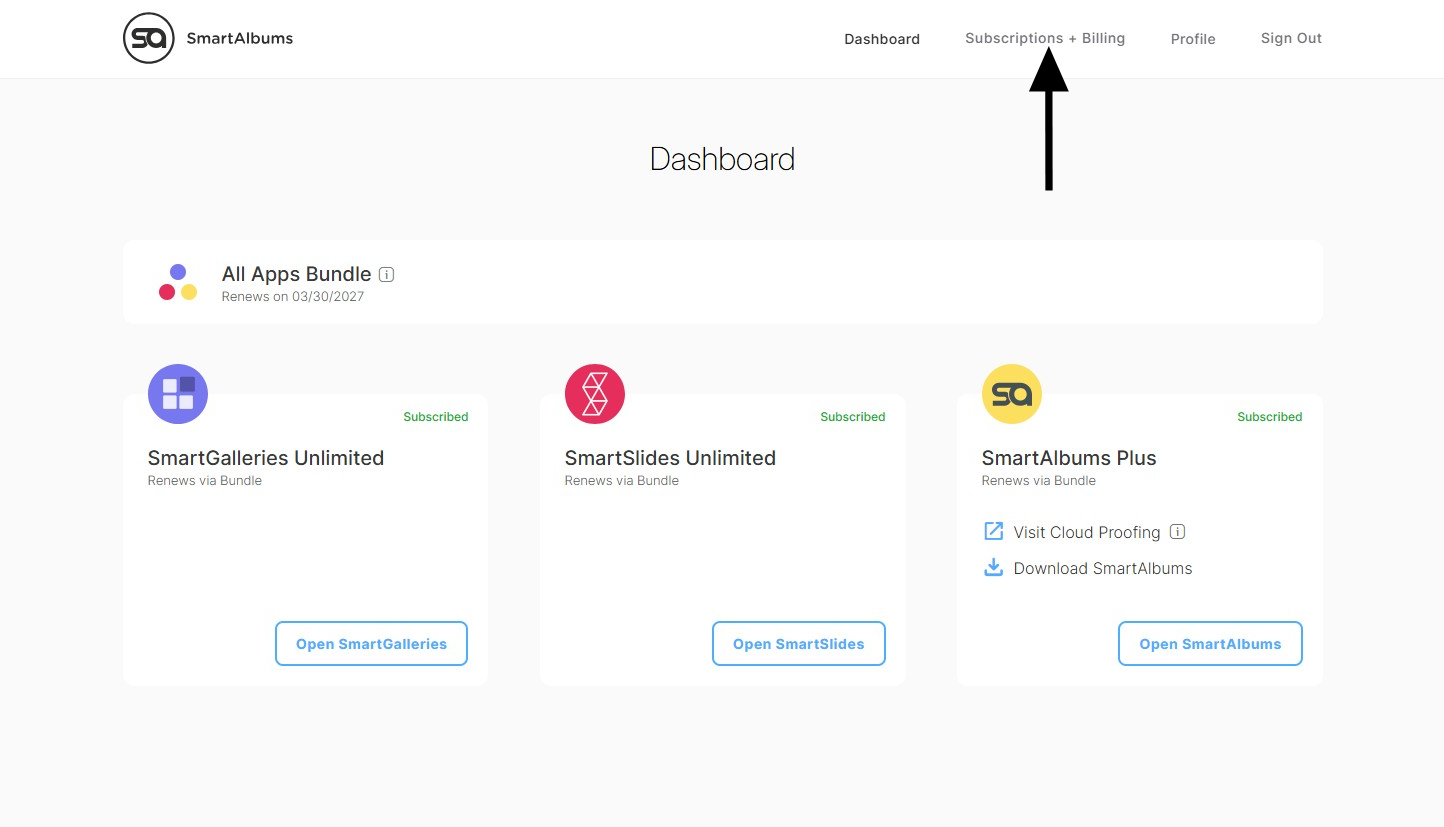Visit Cloud Proofing link

pyautogui.click(x=1087, y=532)
